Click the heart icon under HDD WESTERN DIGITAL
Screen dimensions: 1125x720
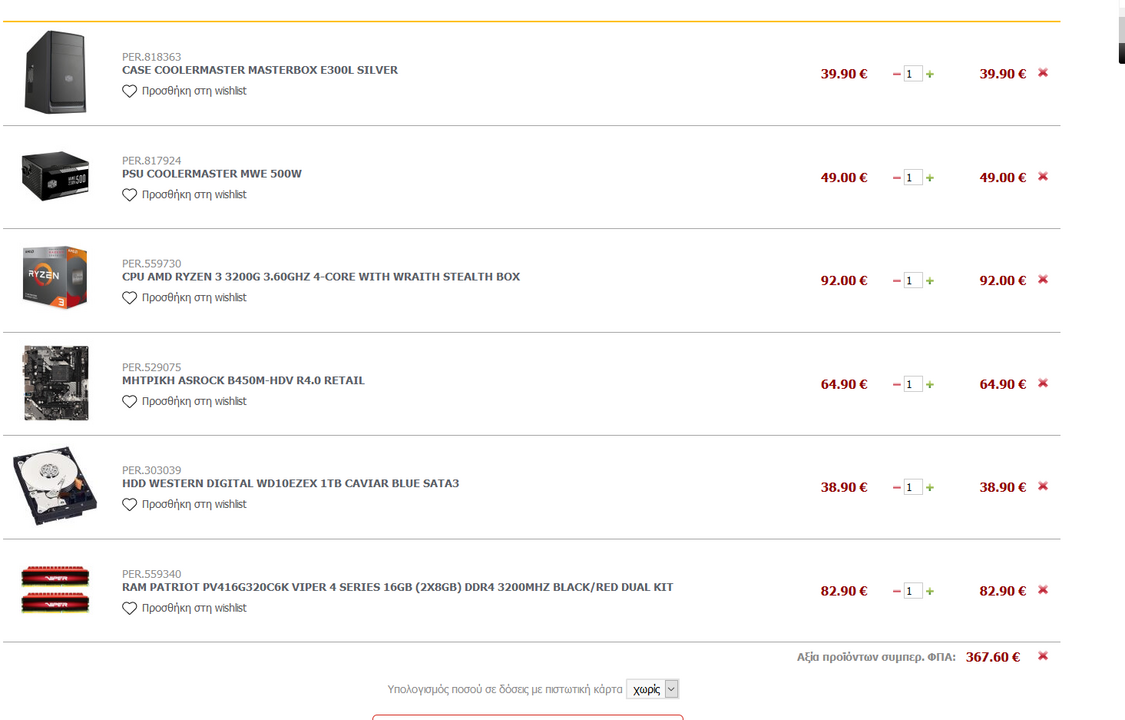(x=129, y=505)
